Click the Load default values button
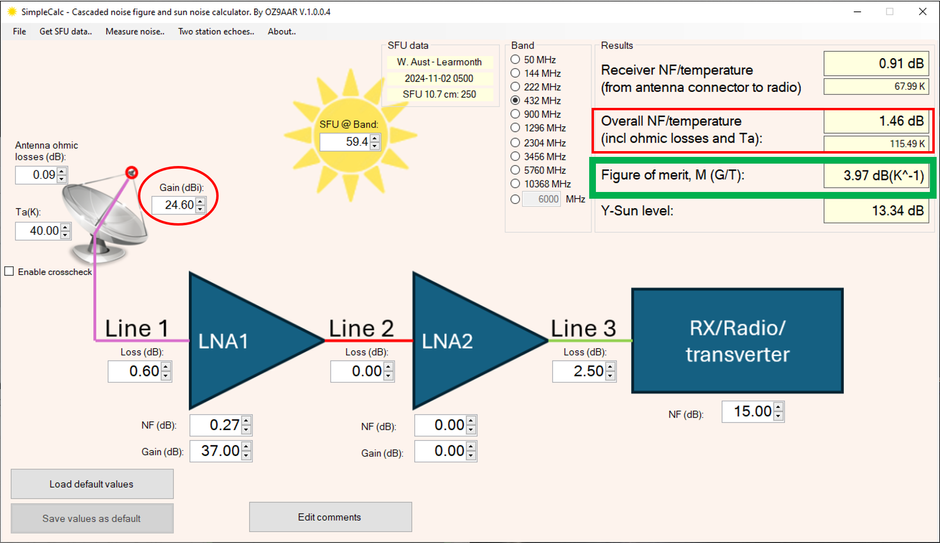Viewport: 940px width, 543px height. pos(92,484)
